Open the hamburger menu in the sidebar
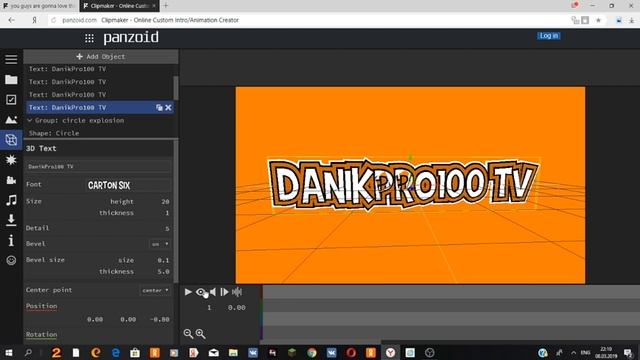The image size is (640, 360). click(11, 59)
